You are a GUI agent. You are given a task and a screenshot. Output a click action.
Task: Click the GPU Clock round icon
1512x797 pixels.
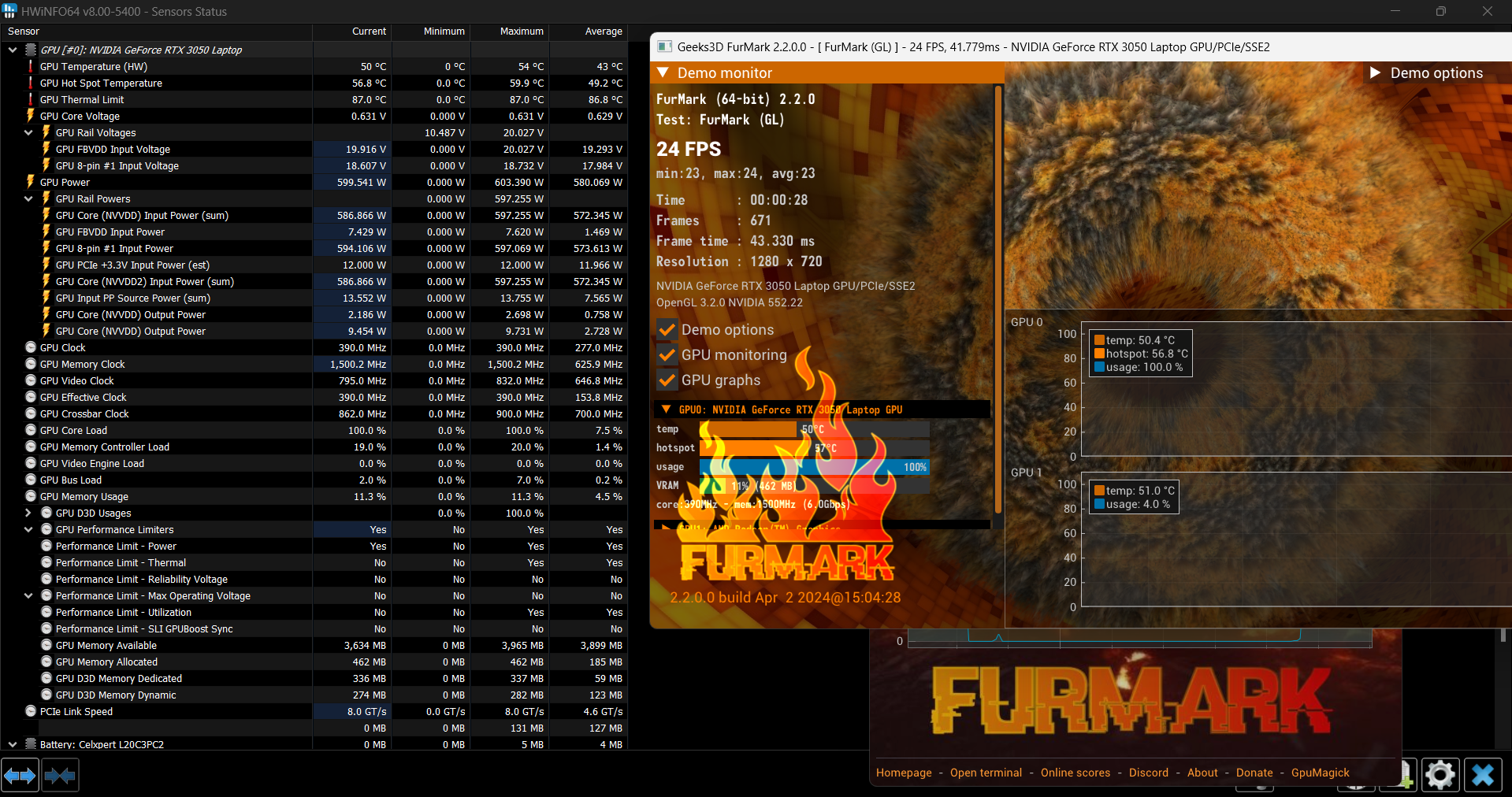pos(31,347)
